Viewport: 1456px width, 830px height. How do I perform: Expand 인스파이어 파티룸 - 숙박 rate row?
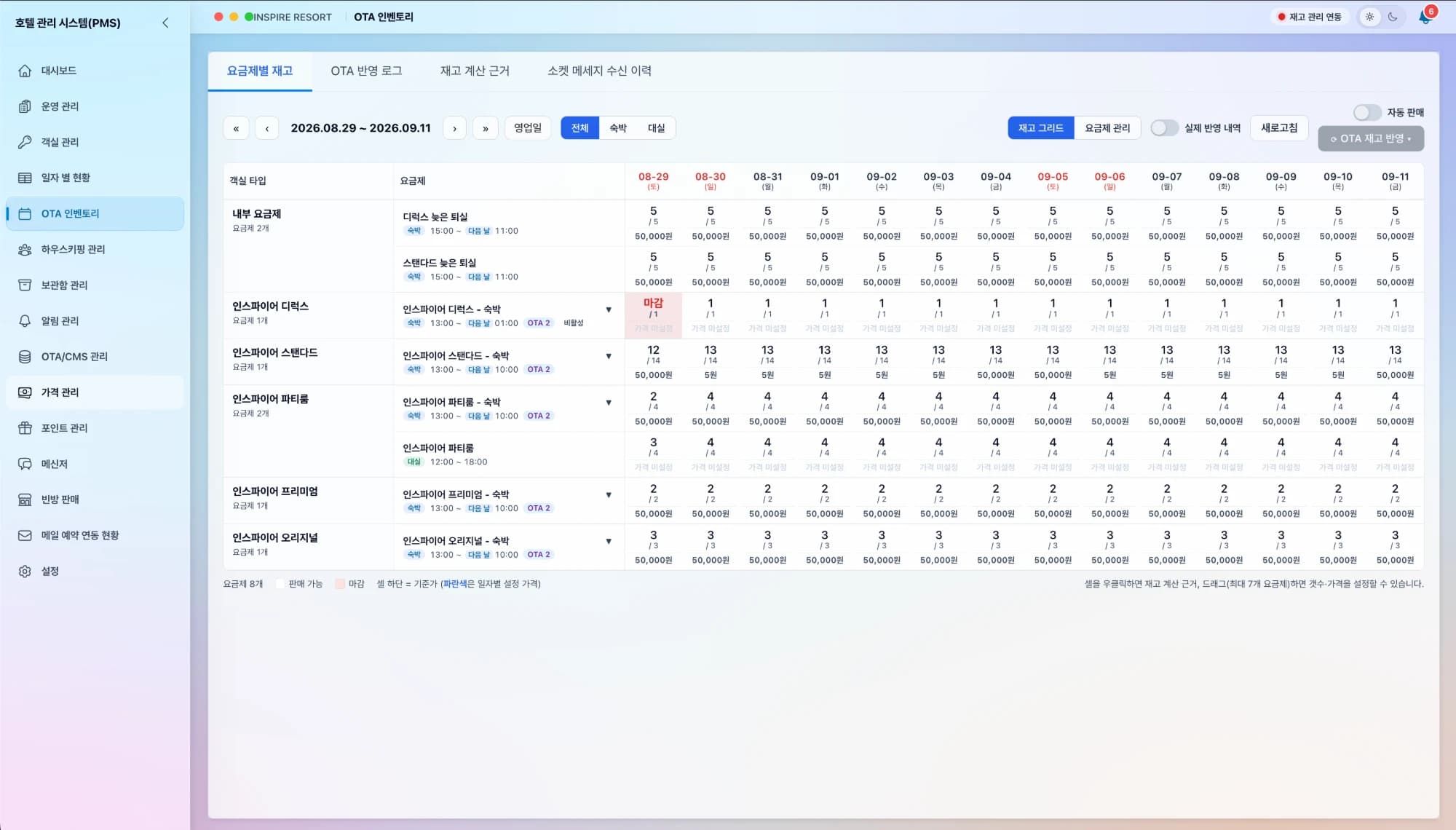(609, 403)
